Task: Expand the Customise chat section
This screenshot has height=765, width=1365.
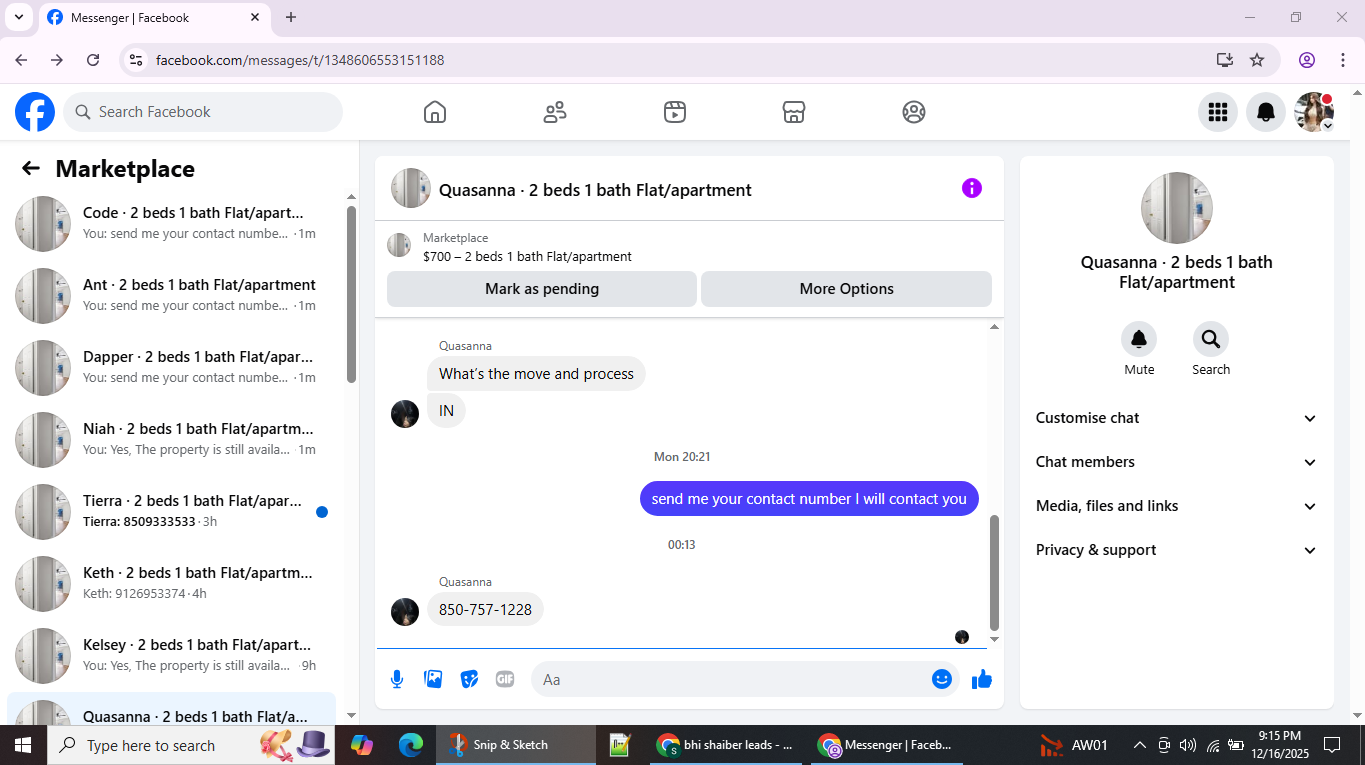Action: (x=1177, y=418)
